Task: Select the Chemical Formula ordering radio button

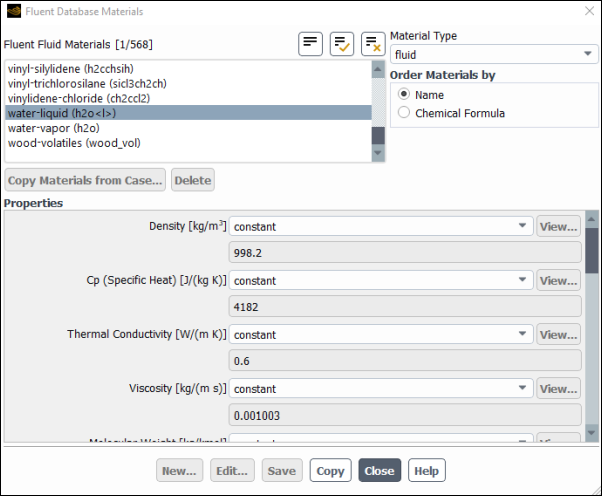Action: (x=404, y=112)
